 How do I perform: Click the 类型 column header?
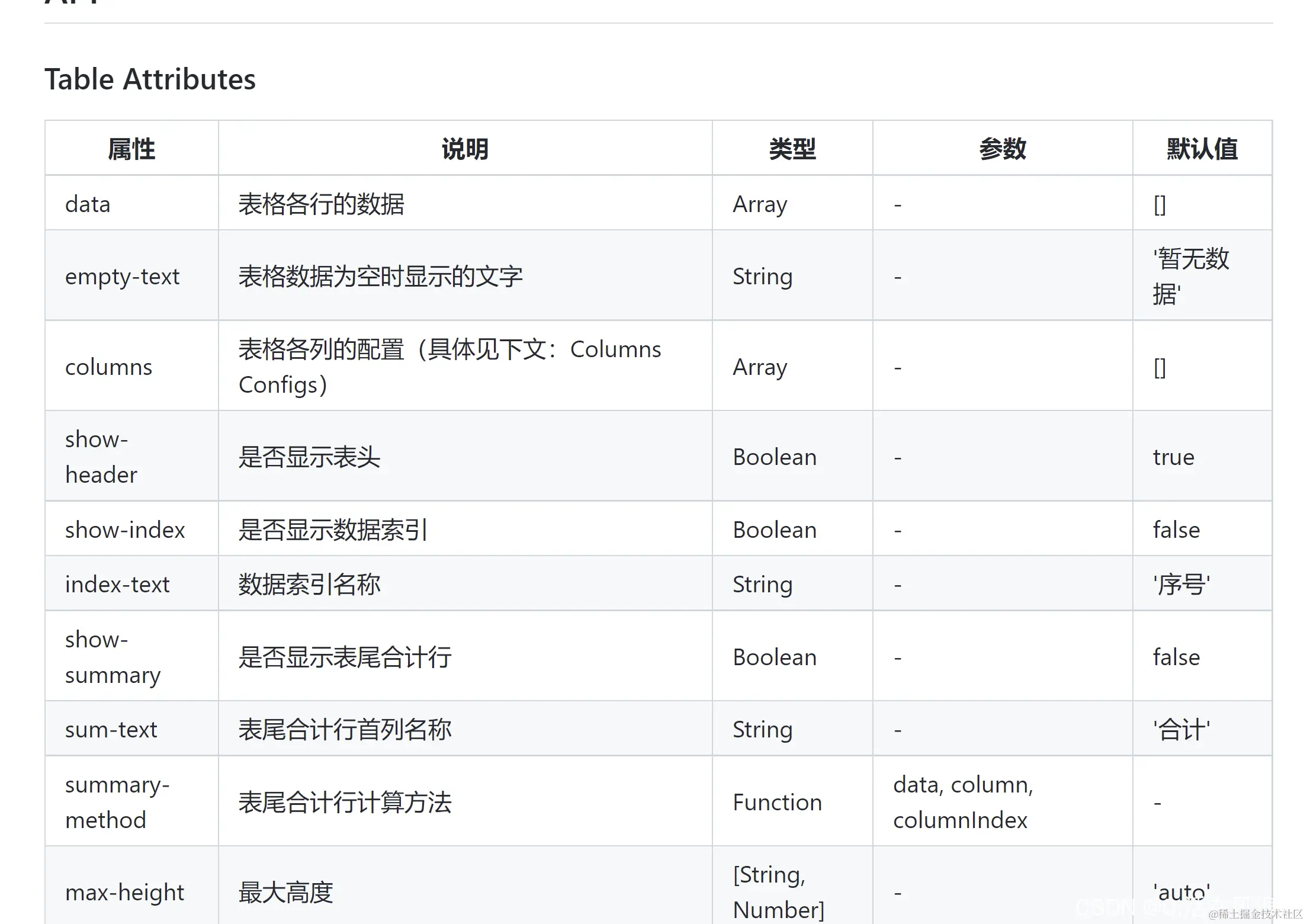pos(792,149)
